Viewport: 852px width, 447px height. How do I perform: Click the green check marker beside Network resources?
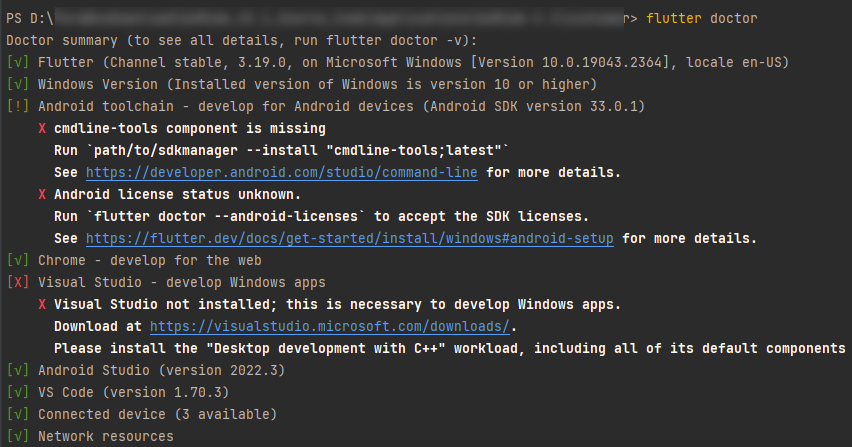tap(18, 436)
